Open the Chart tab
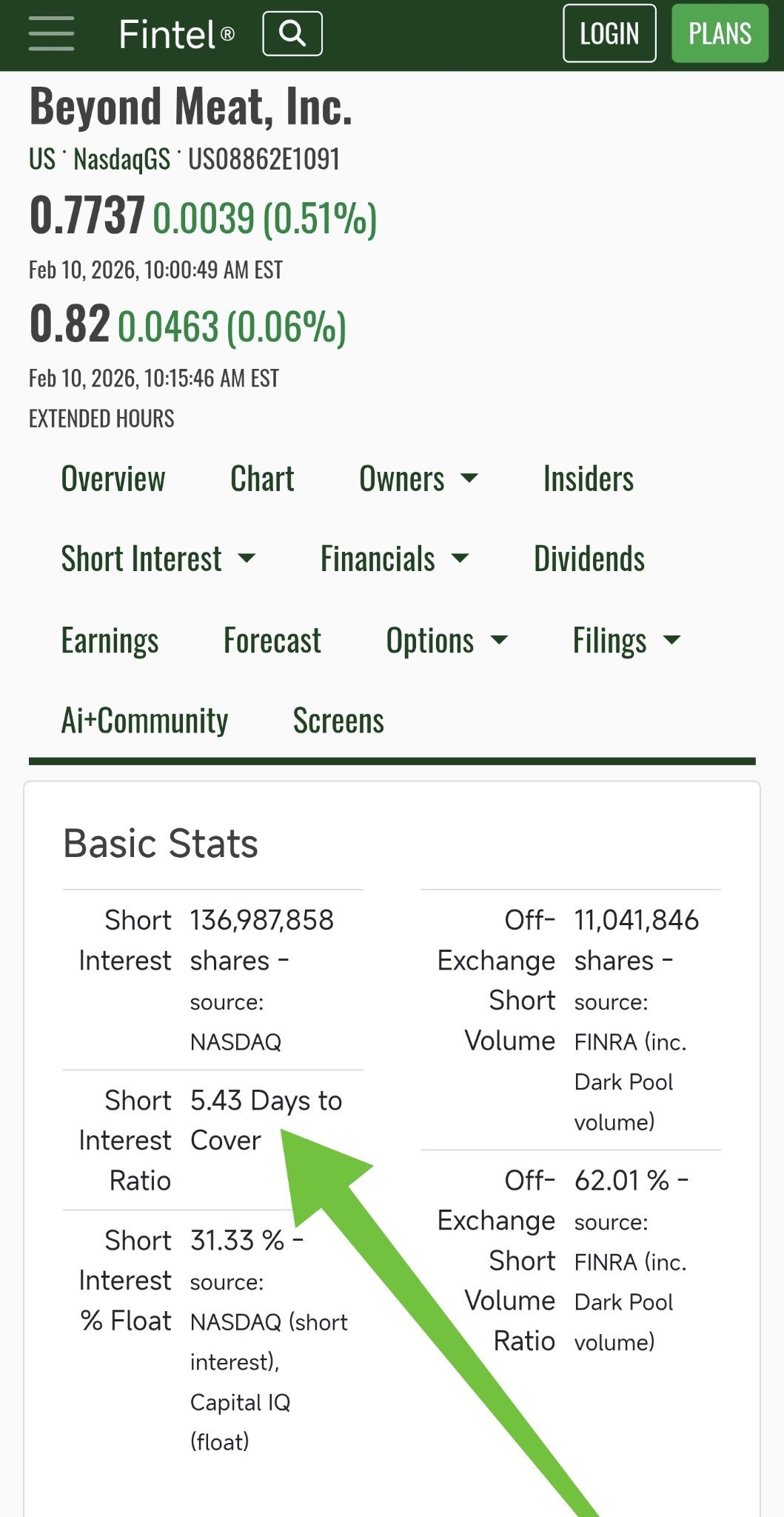The height and width of the screenshot is (1517, 784). click(x=262, y=479)
